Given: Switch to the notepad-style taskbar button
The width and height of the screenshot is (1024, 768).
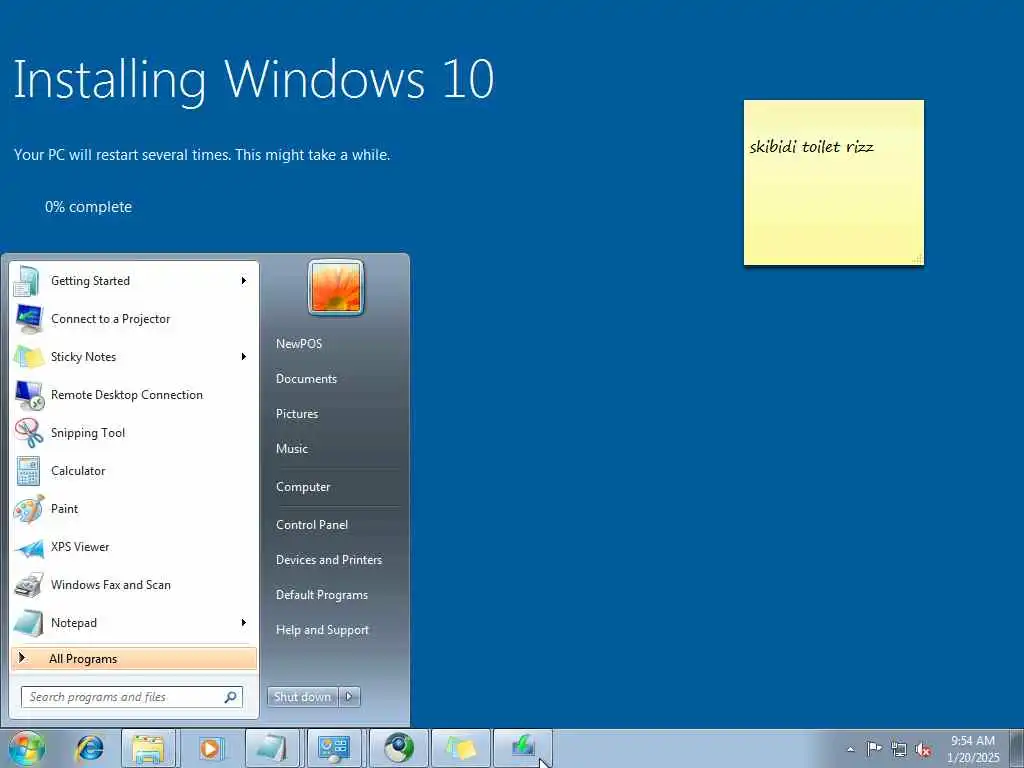Looking at the screenshot, I should tap(272, 748).
